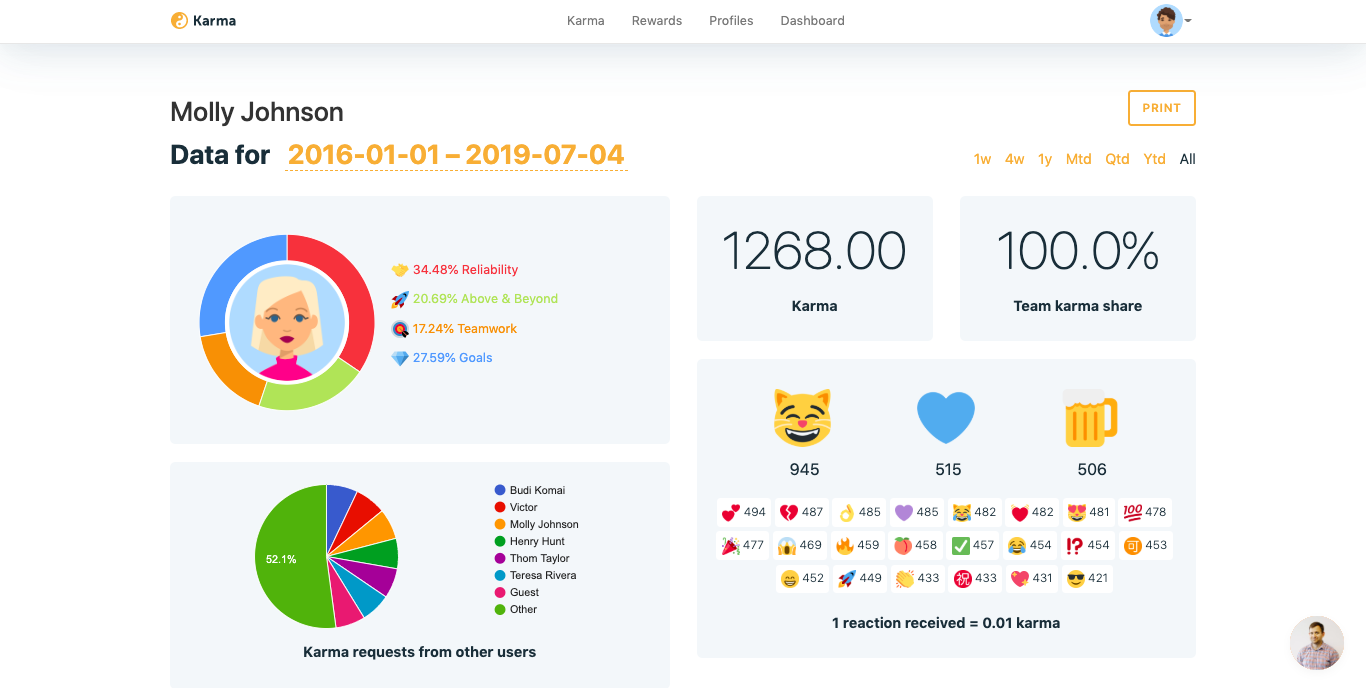Select the screaming face reaction showing 469

[x=800, y=545]
